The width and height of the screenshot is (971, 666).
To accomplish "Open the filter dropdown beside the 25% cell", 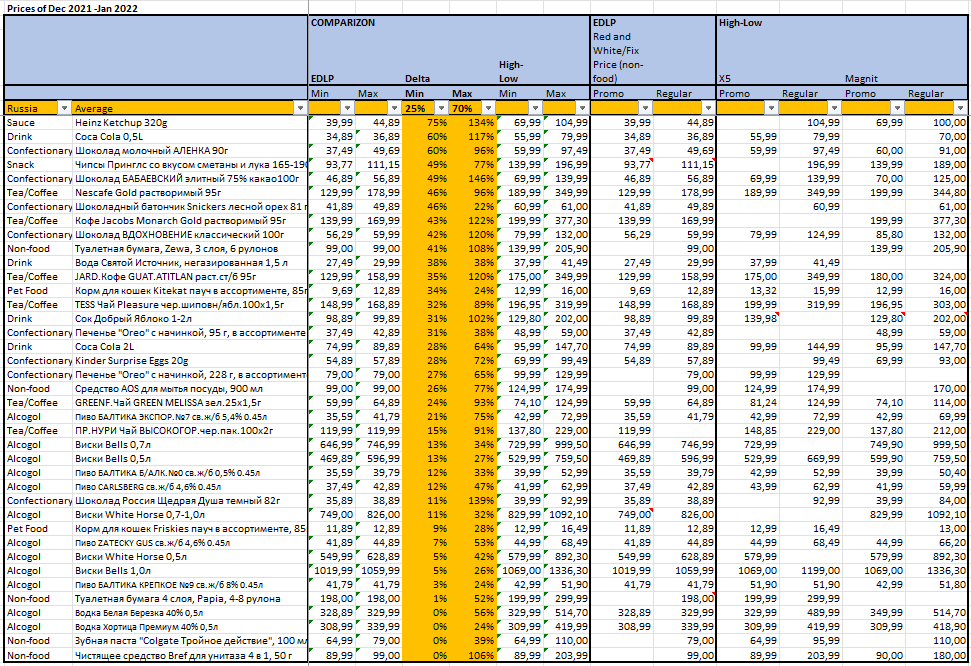I will coord(442,108).
